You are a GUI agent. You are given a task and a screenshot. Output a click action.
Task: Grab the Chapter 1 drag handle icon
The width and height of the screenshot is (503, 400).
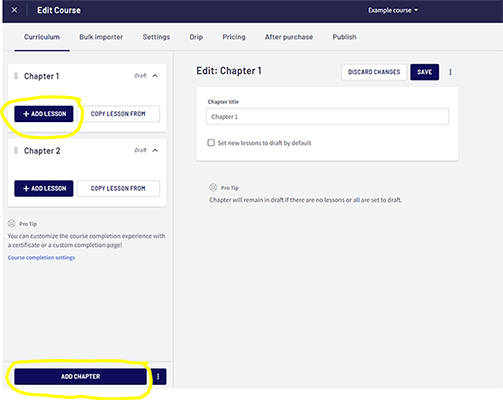pyautogui.click(x=16, y=76)
